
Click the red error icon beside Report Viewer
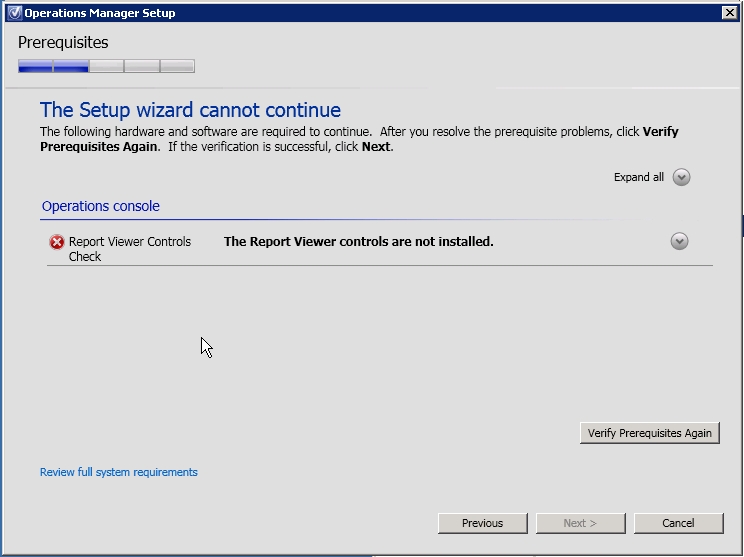coord(57,242)
